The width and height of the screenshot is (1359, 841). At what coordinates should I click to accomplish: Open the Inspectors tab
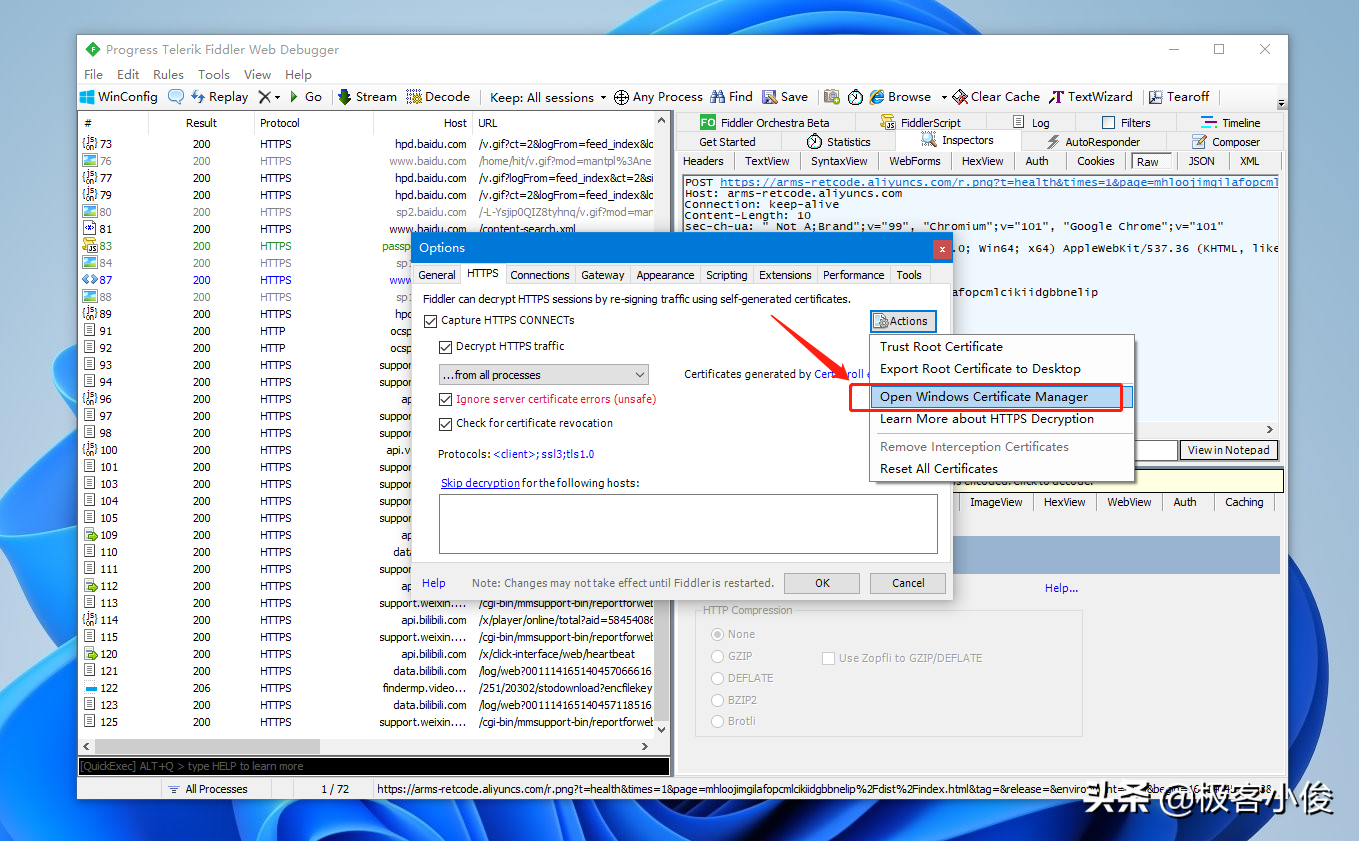click(x=958, y=141)
